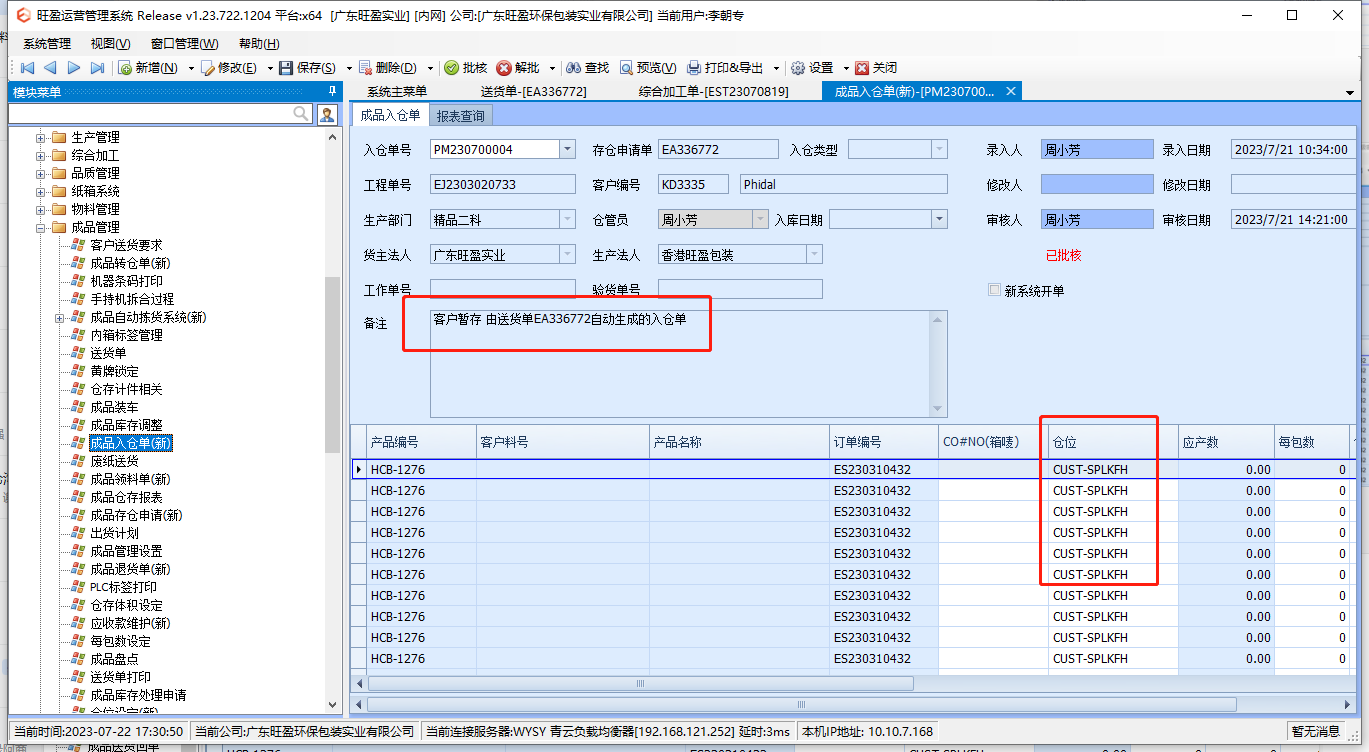
Task: Open the 生产法人 香港旺盈包装 dropdown
Action: pos(815,254)
